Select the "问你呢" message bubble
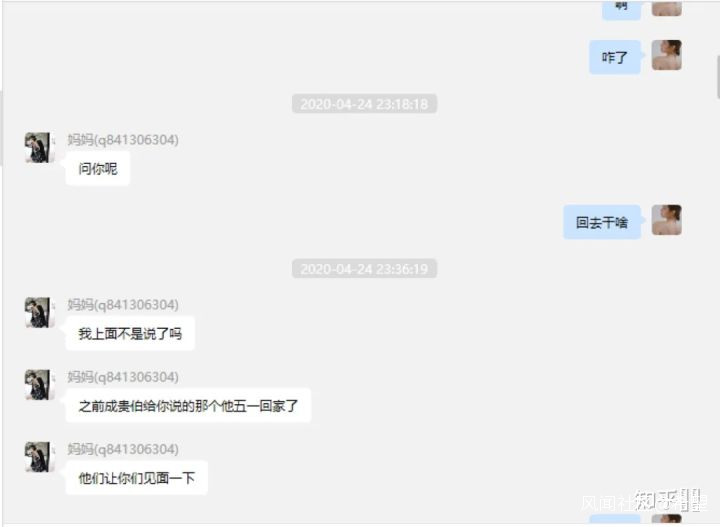720x527 pixels. [x=97, y=168]
